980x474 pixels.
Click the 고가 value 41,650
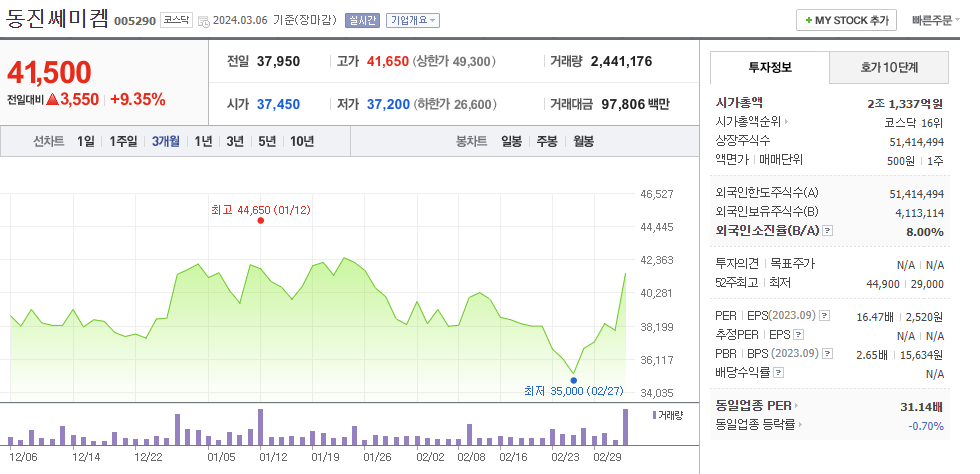(x=388, y=61)
